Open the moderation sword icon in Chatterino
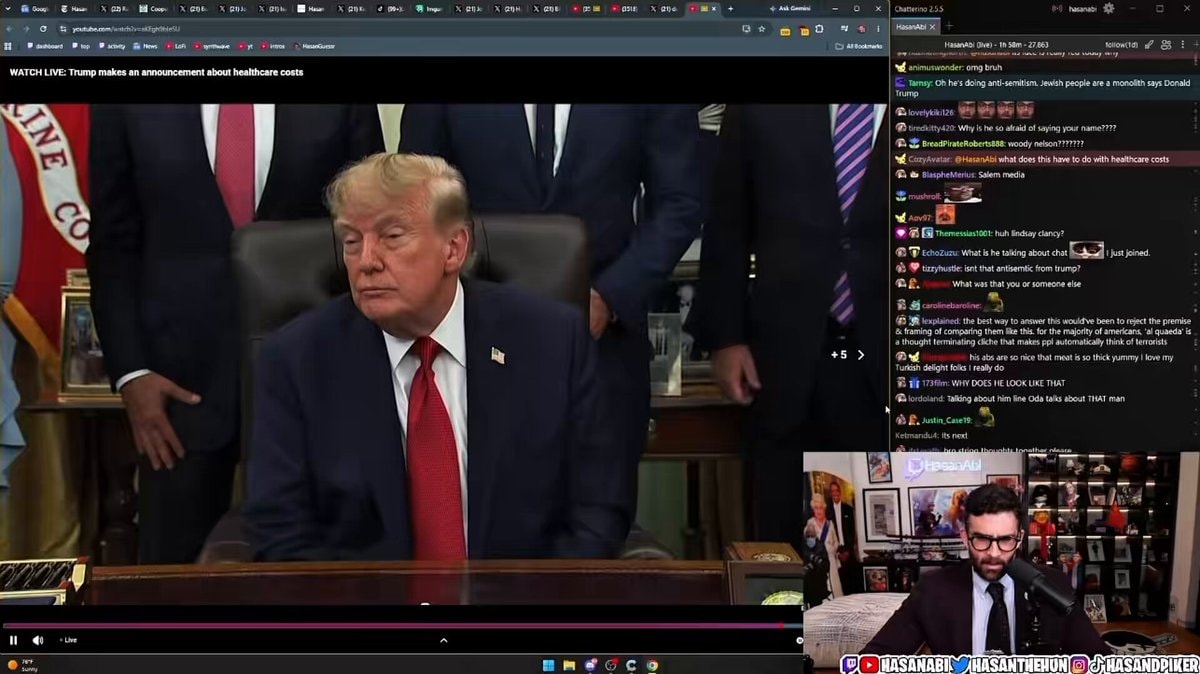 click(x=1149, y=45)
